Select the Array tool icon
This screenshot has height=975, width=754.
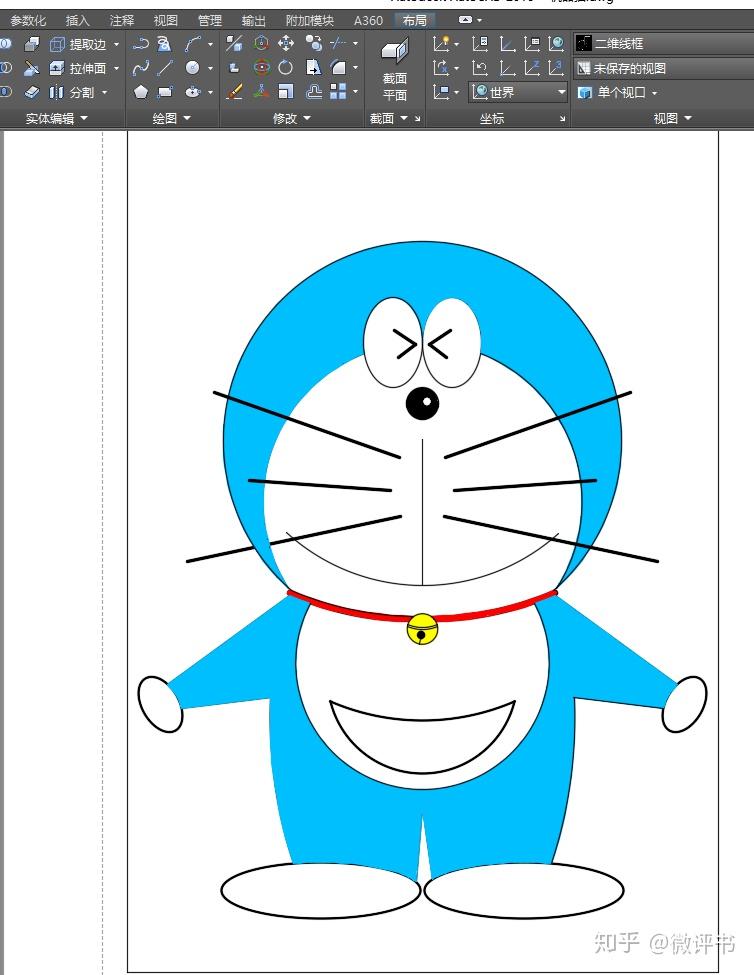point(338,92)
